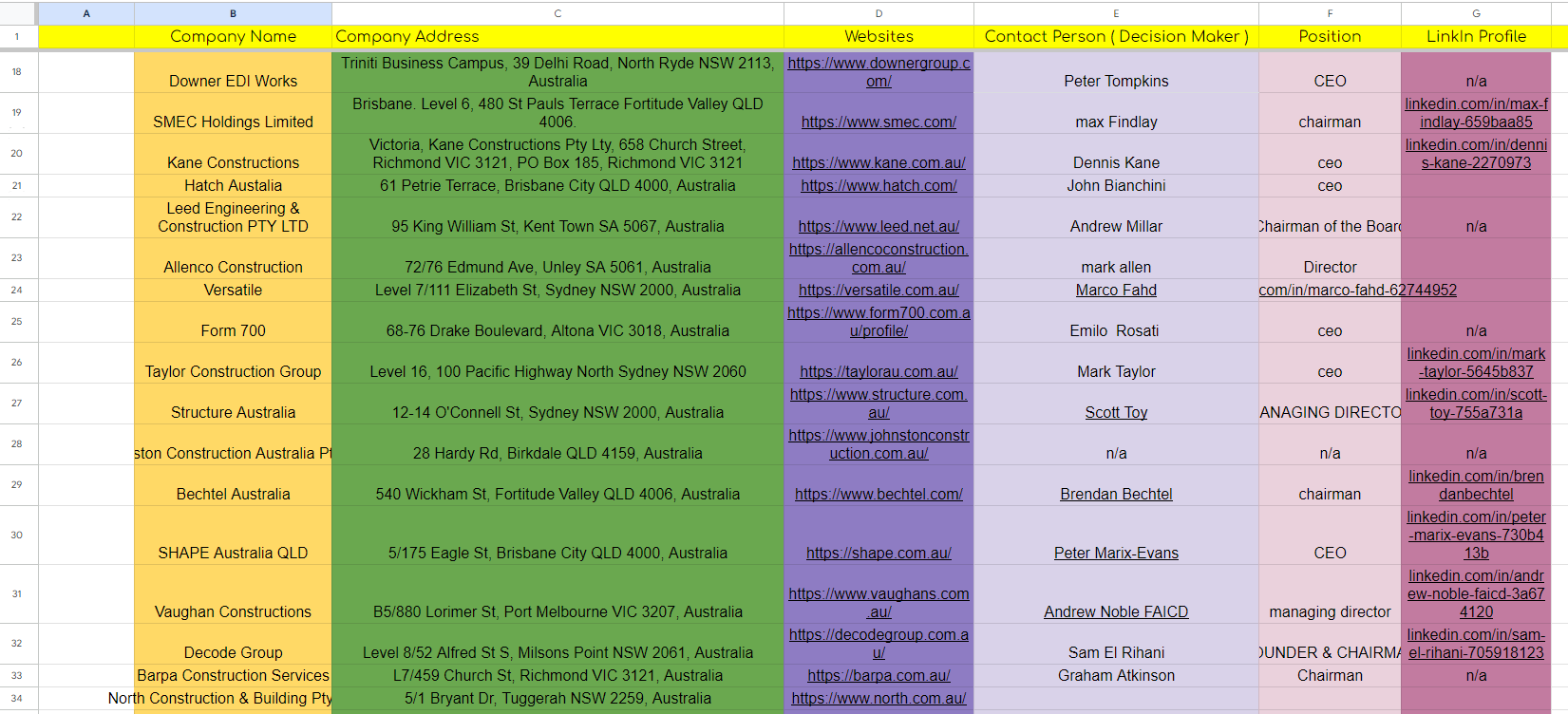1568x714 pixels.
Task: Open the peter-marix-evans LinkedIn profile link
Action: pyautogui.click(x=1476, y=535)
